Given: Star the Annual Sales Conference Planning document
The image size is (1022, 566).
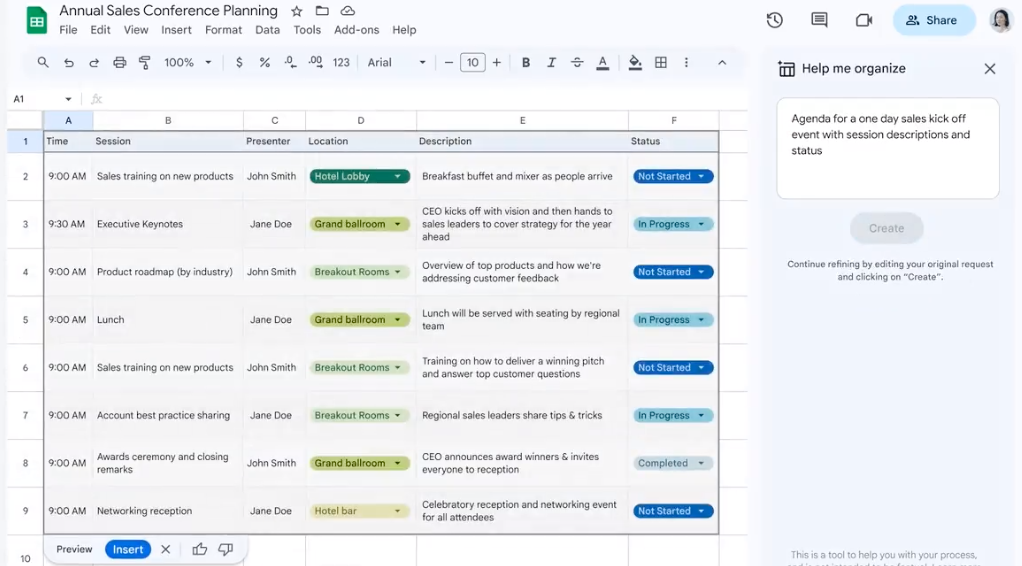Looking at the screenshot, I should click(x=297, y=11).
